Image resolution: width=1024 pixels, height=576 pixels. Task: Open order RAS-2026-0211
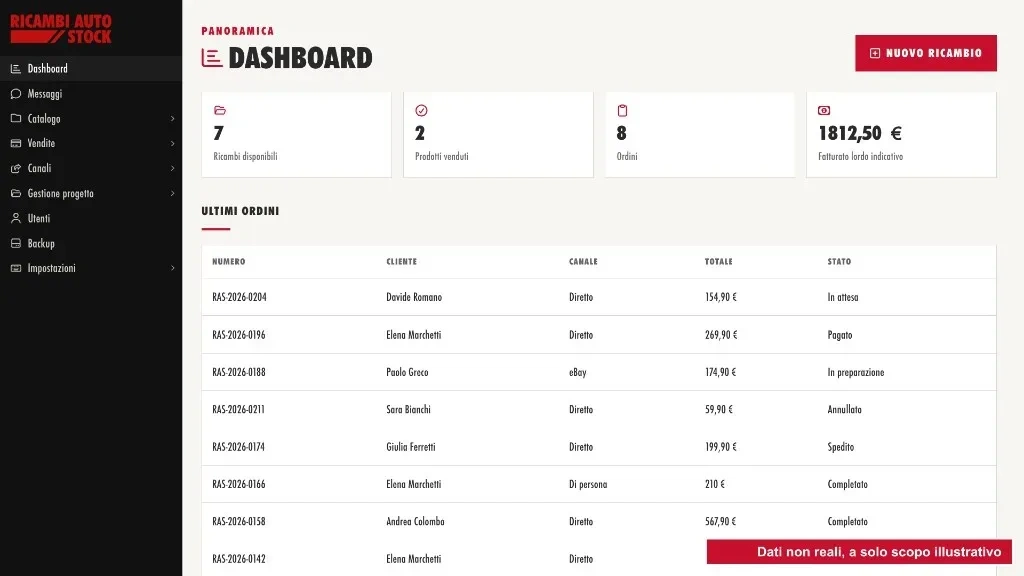coord(238,409)
